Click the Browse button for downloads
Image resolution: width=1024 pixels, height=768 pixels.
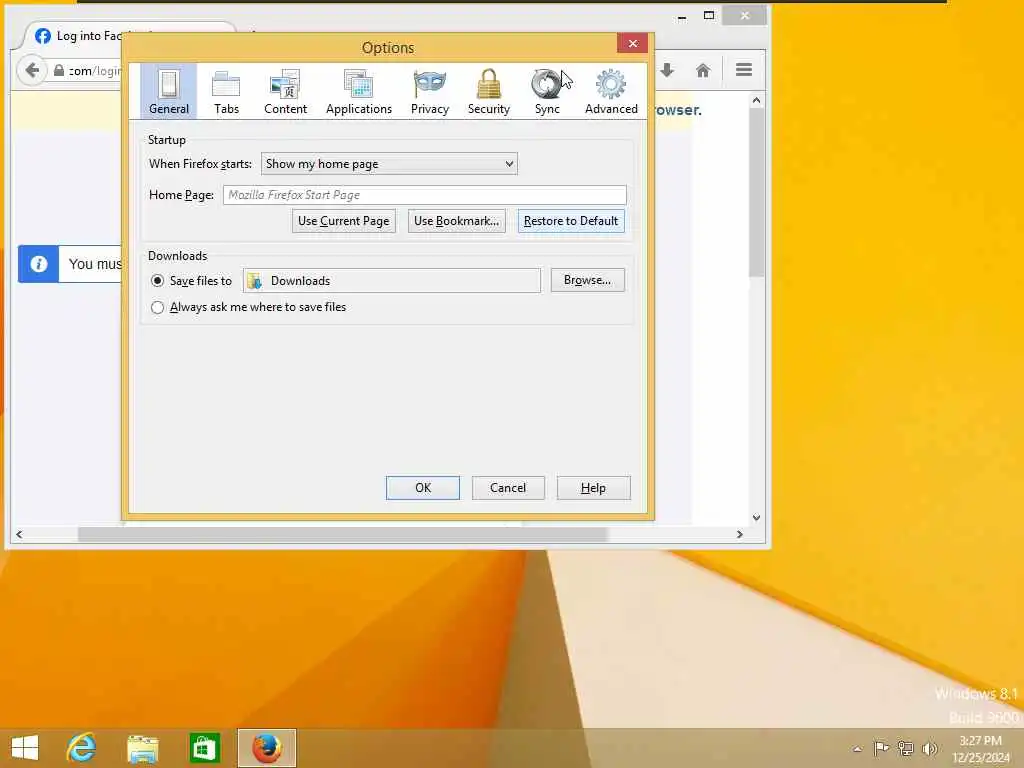pyautogui.click(x=587, y=280)
